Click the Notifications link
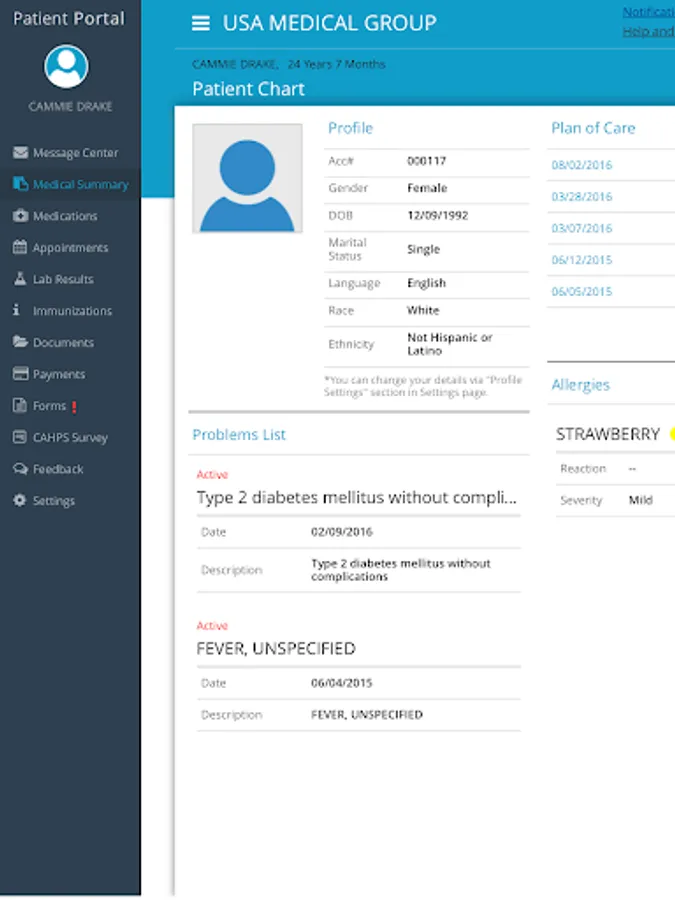Image resolution: width=675 pixels, height=900 pixels. (649, 11)
